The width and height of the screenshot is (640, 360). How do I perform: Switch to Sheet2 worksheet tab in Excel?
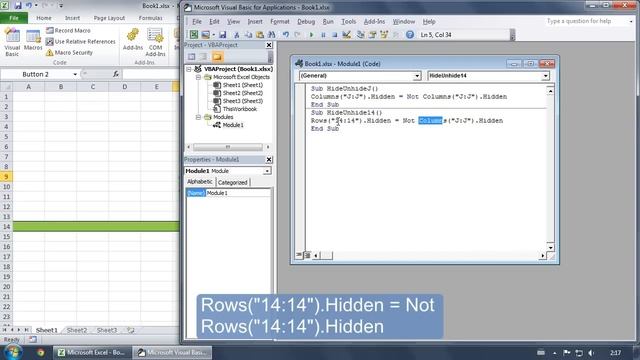coord(77,330)
